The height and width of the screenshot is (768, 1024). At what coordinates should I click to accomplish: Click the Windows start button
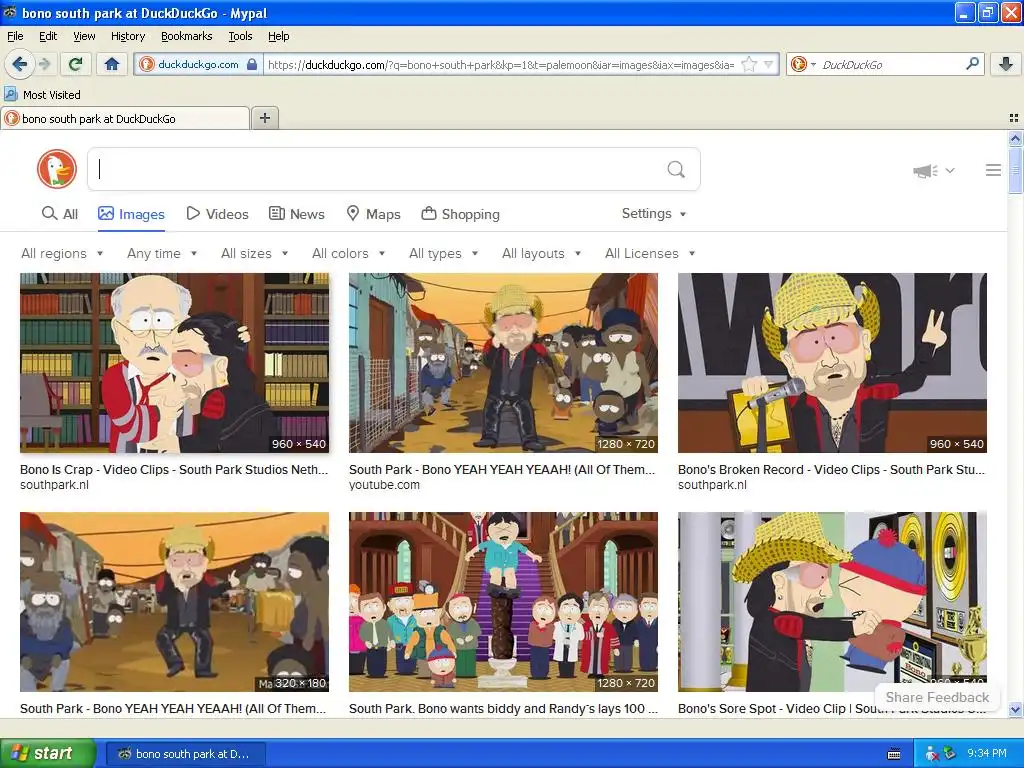click(48, 754)
